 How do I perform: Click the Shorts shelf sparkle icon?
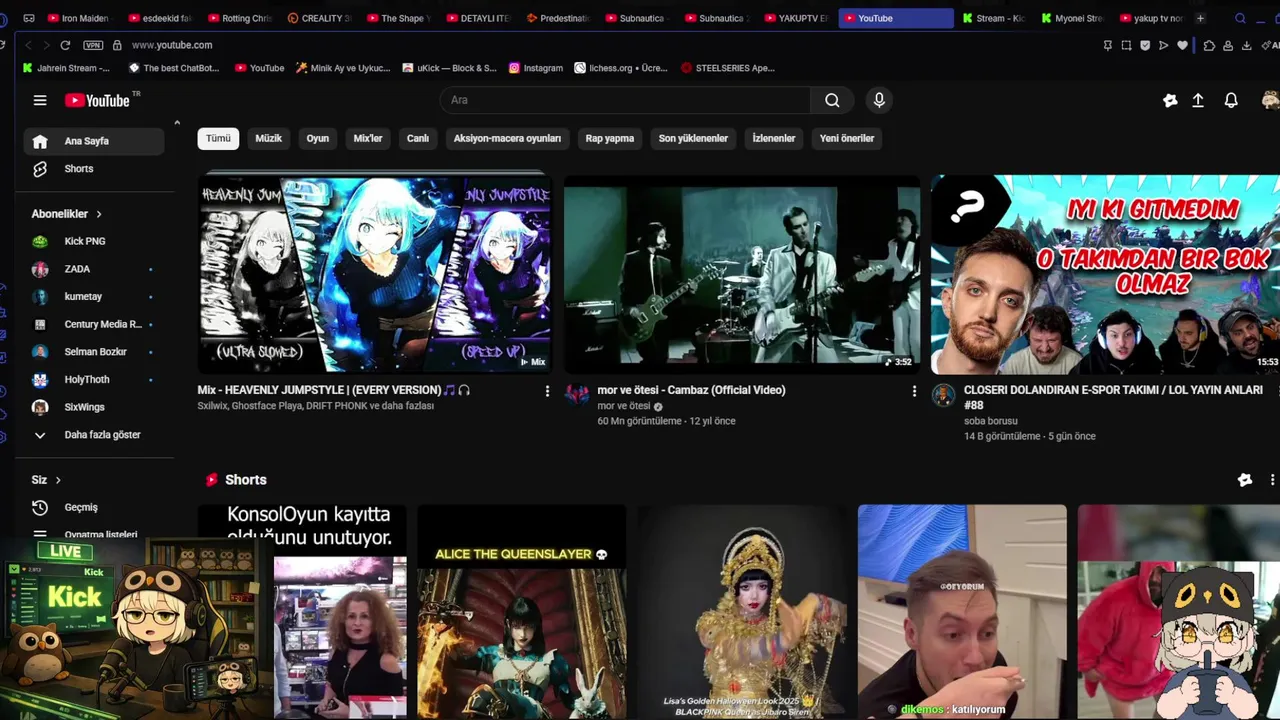[x=1245, y=480]
